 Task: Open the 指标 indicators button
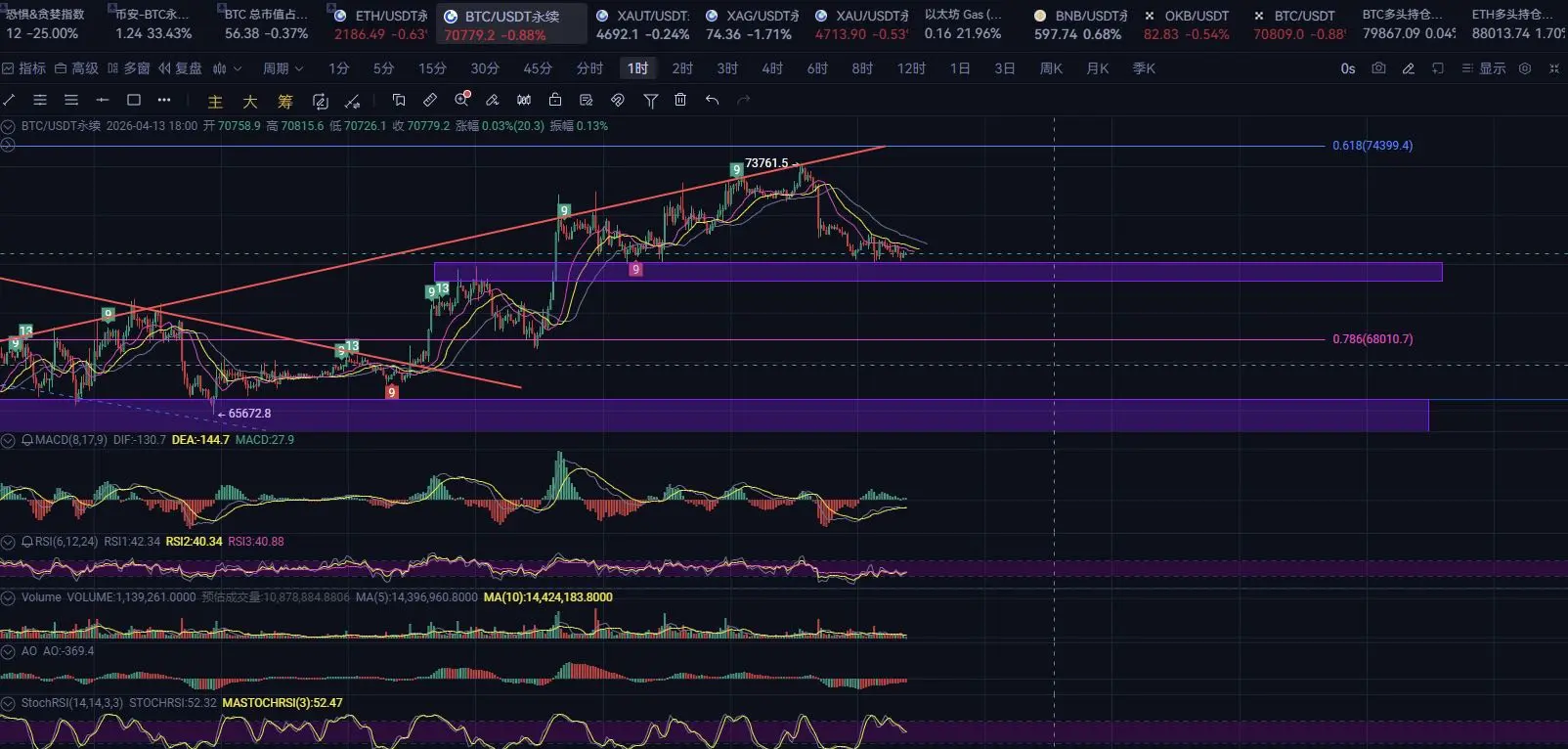24,68
